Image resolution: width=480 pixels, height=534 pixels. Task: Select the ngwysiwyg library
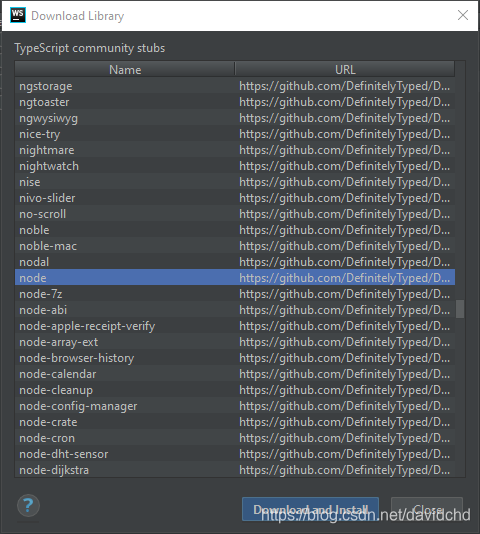click(x=235, y=118)
